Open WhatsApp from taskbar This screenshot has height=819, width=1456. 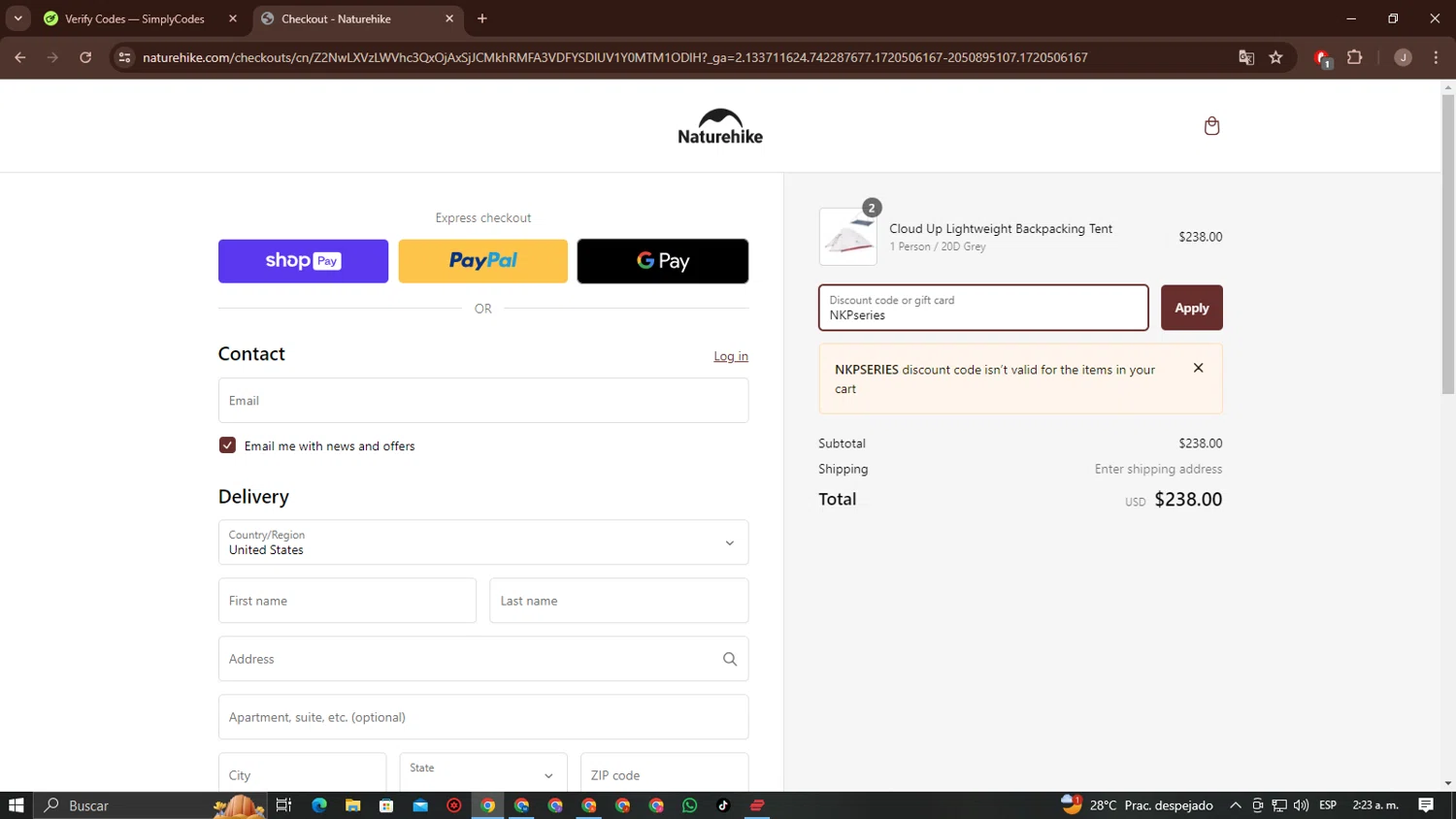(x=690, y=805)
